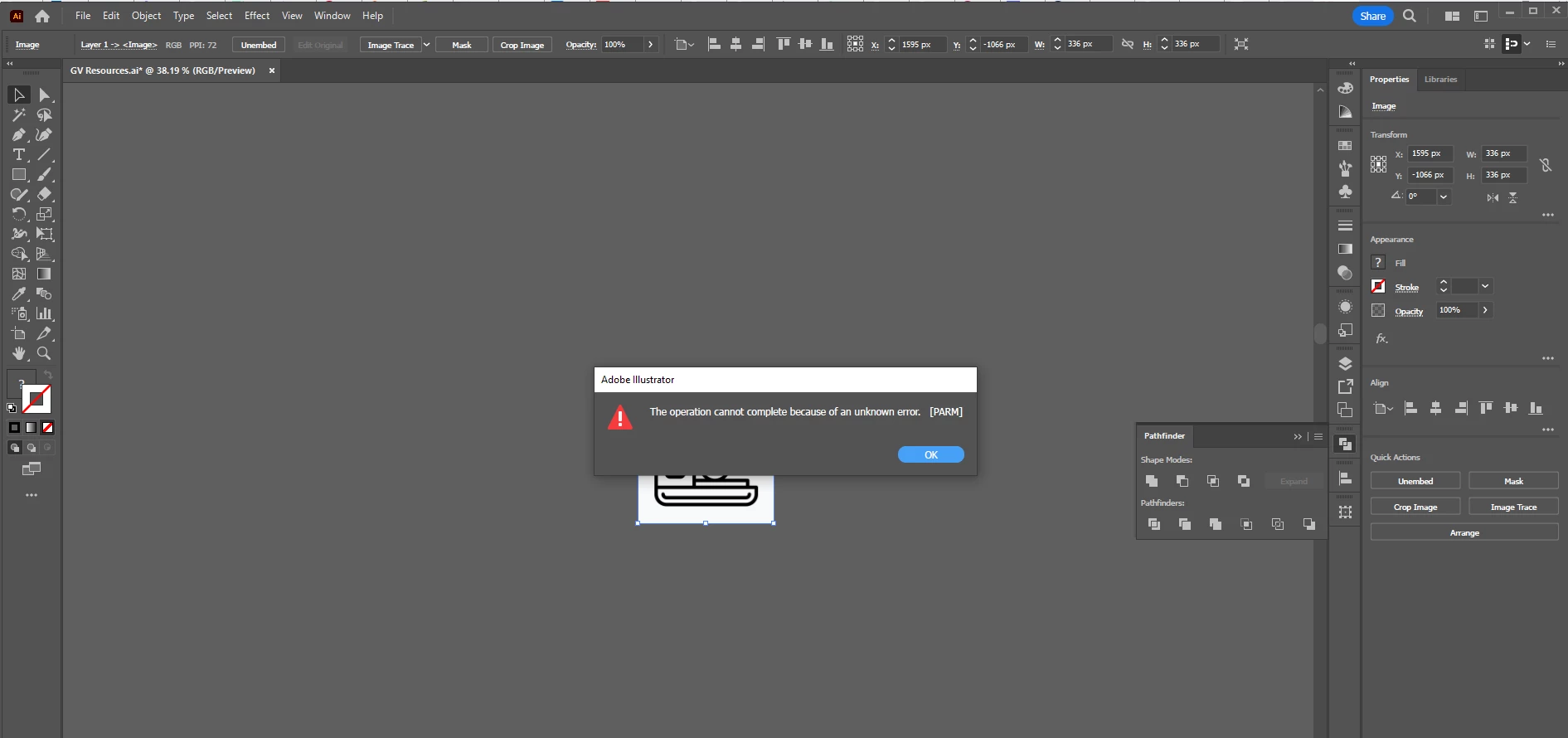
Task: Choose the Eyedropper tool
Action: (x=18, y=294)
